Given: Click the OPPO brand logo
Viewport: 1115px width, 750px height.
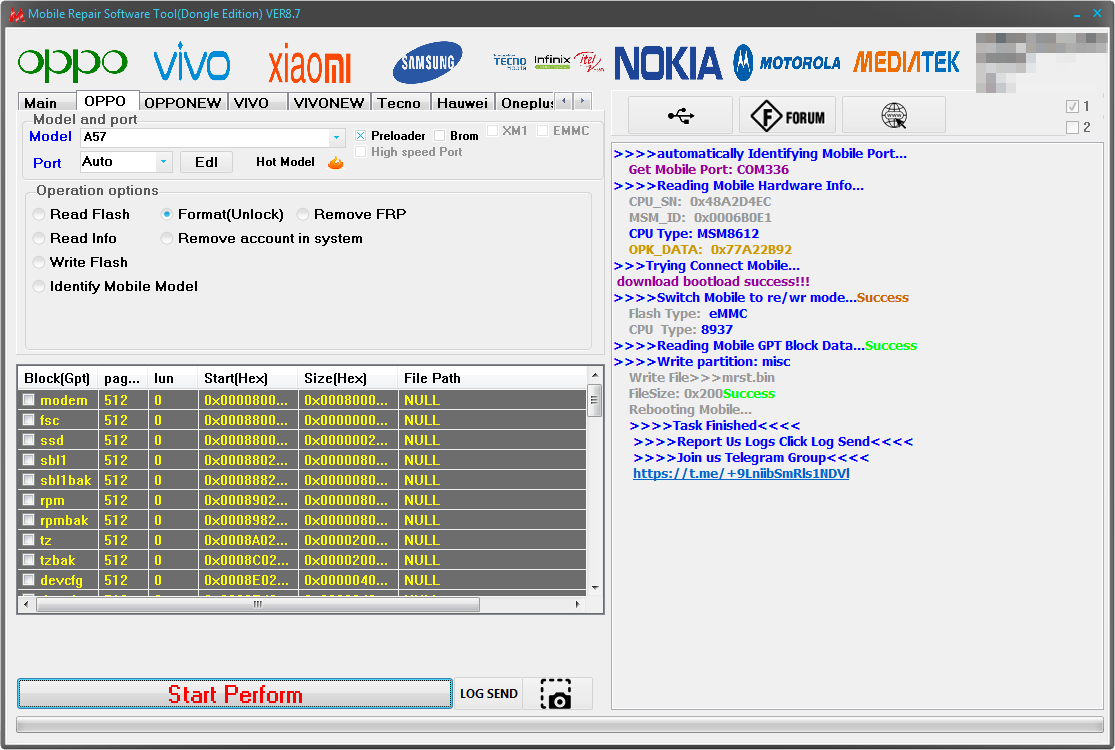Looking at the screenshot, I should [x=73, y=64].
